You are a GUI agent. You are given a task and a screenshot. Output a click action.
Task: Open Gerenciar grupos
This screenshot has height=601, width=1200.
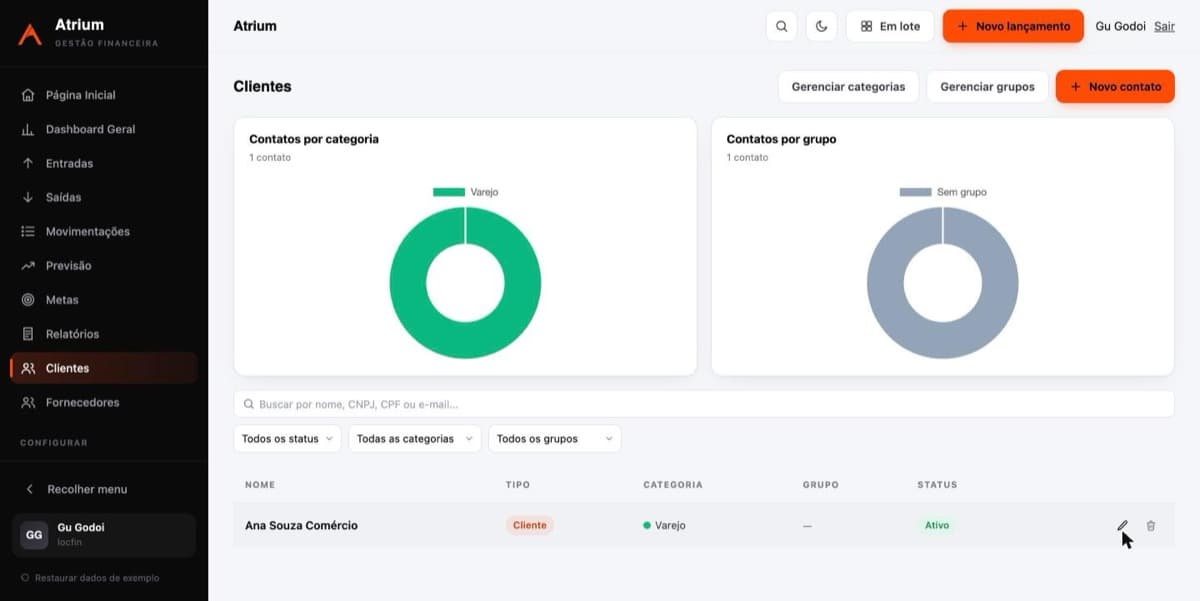[987, 86]
